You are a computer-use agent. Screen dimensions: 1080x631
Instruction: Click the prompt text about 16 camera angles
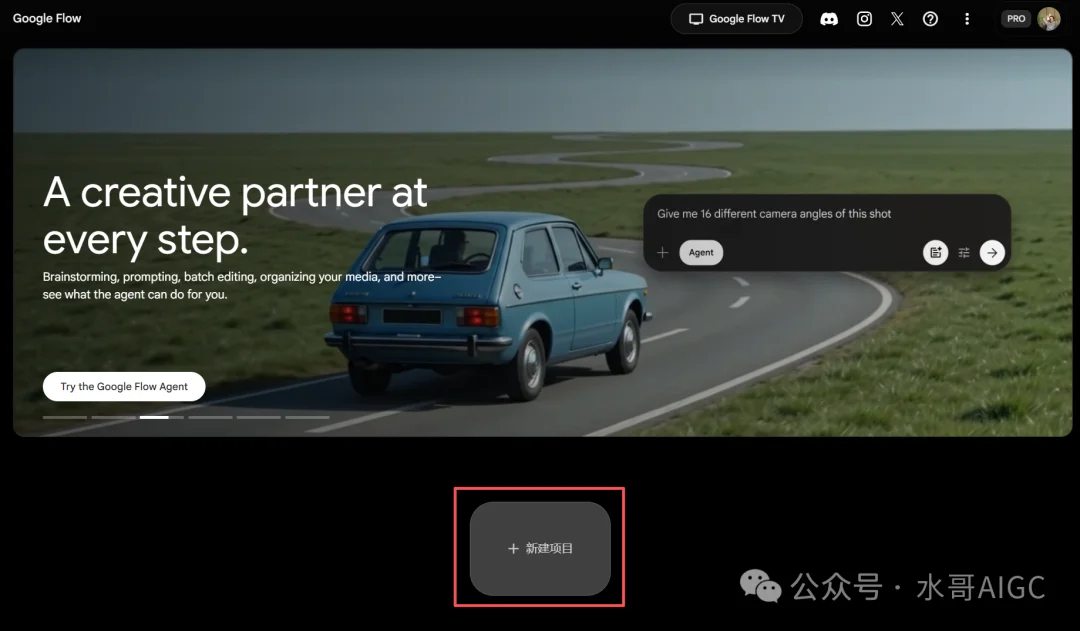(x=773, y=214)
